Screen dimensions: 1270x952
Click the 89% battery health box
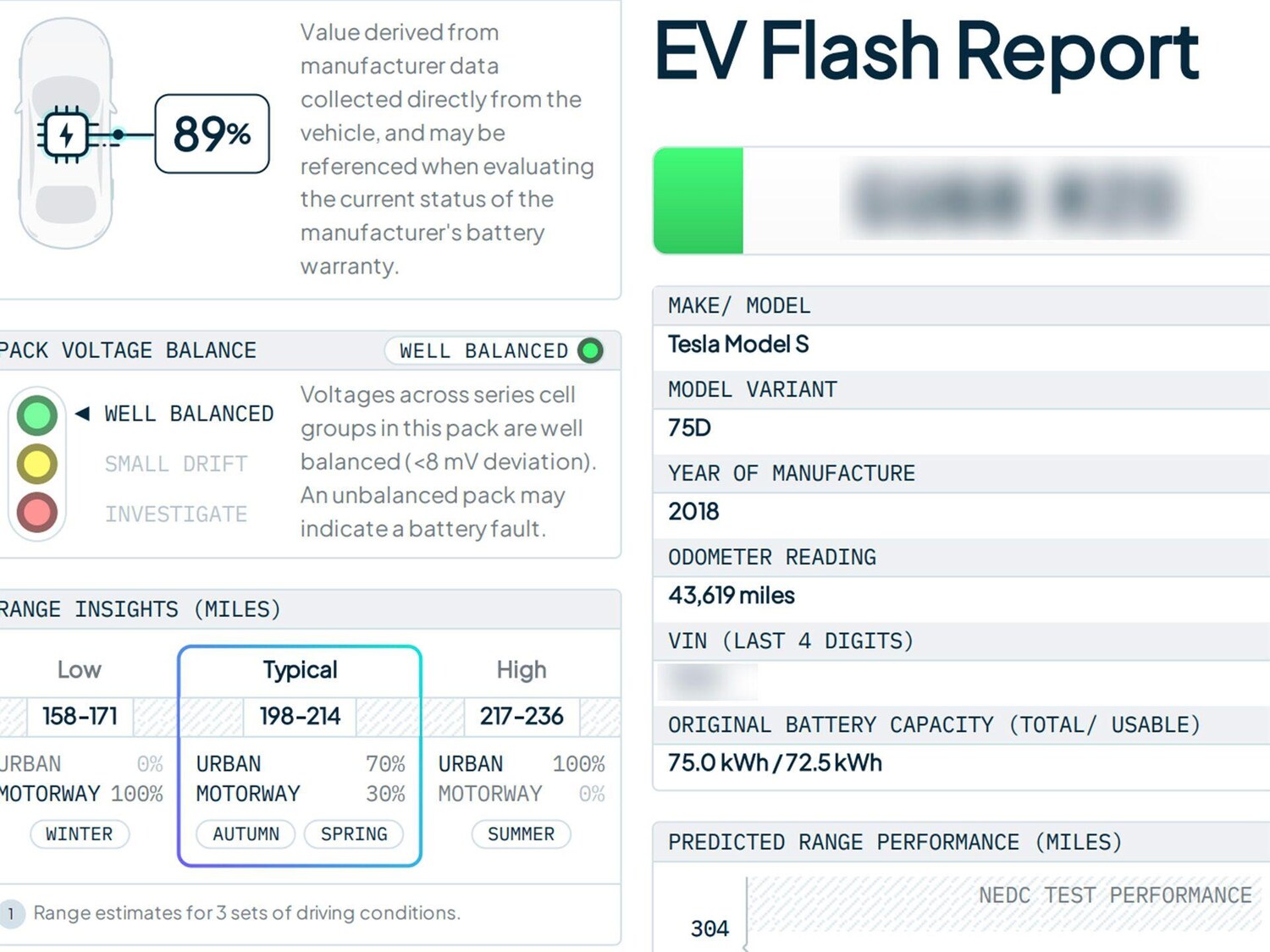click(212, 134)
